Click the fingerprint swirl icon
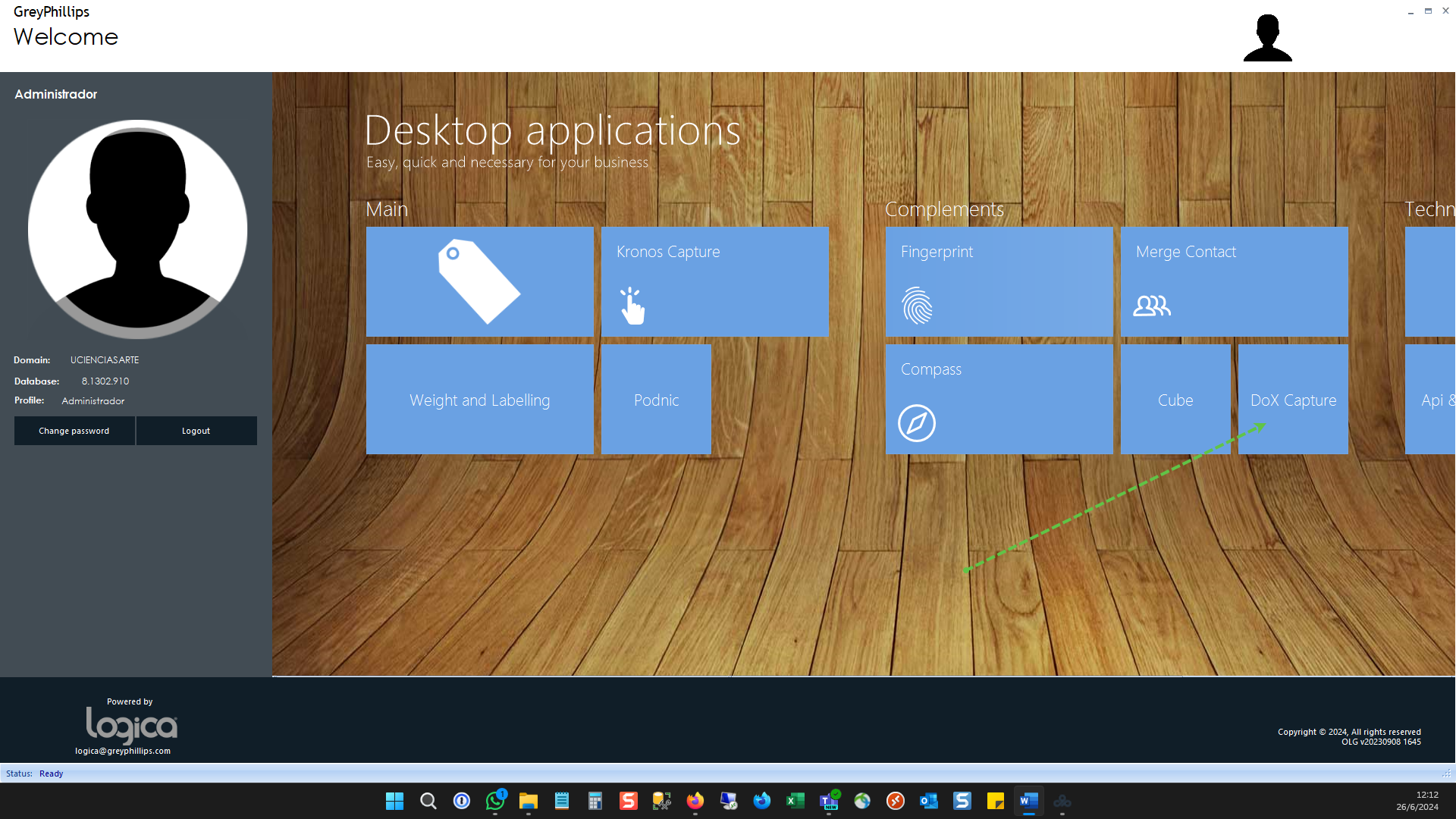 click(917, 306)
